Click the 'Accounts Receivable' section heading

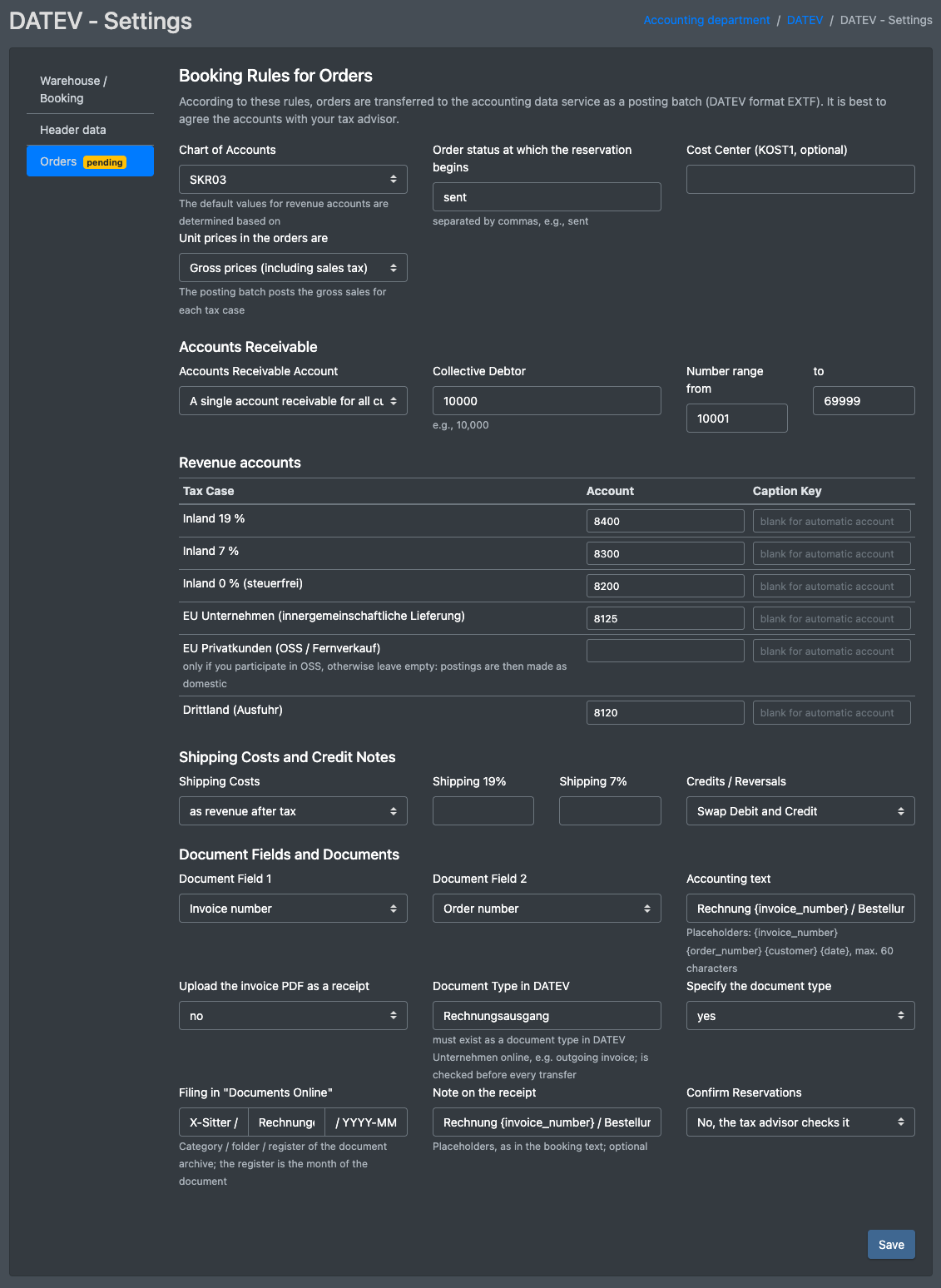pyautogui.click(x=248, y=347)
